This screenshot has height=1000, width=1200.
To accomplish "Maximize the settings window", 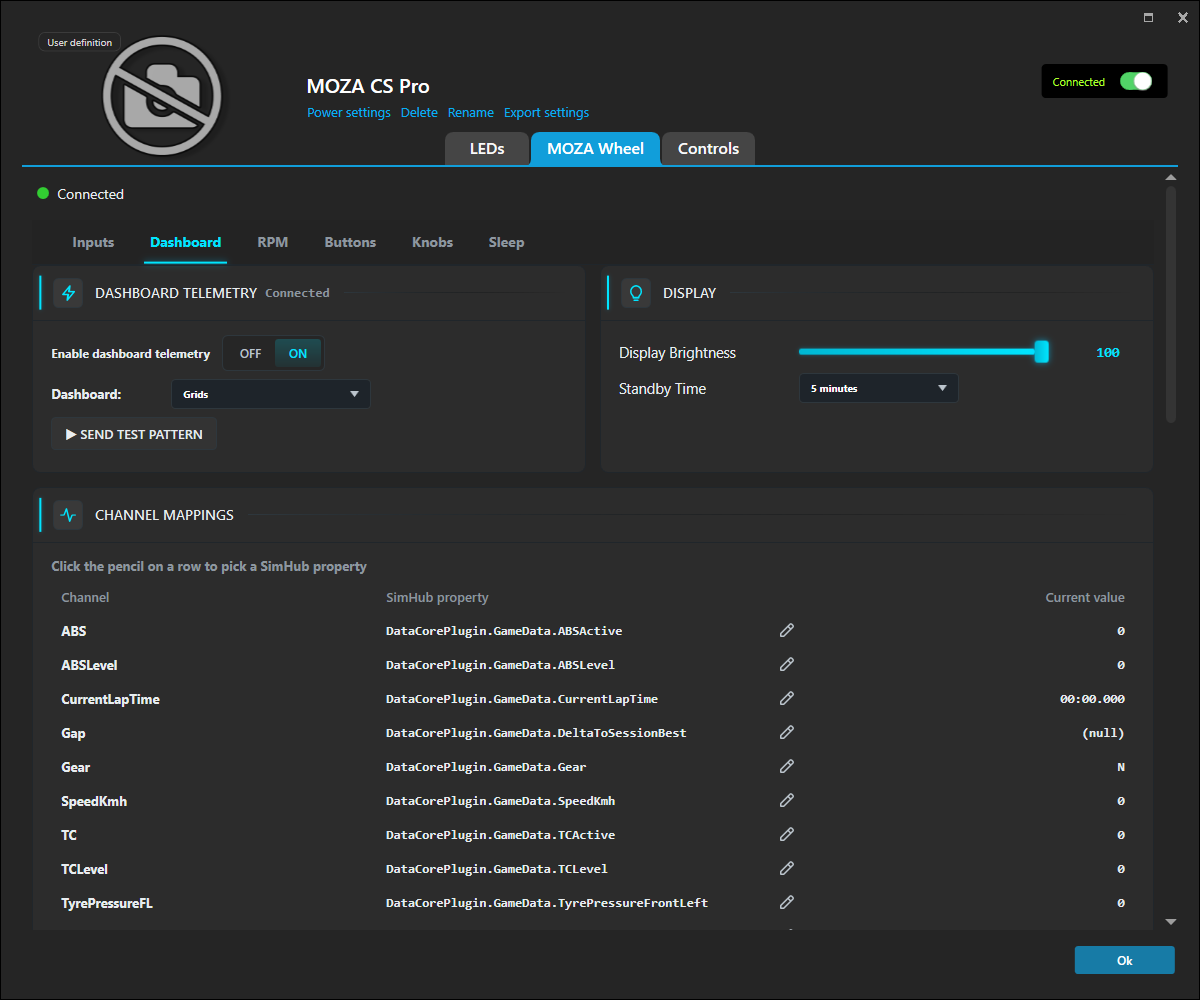I will pyautogui.click(x=1149, y=17).
